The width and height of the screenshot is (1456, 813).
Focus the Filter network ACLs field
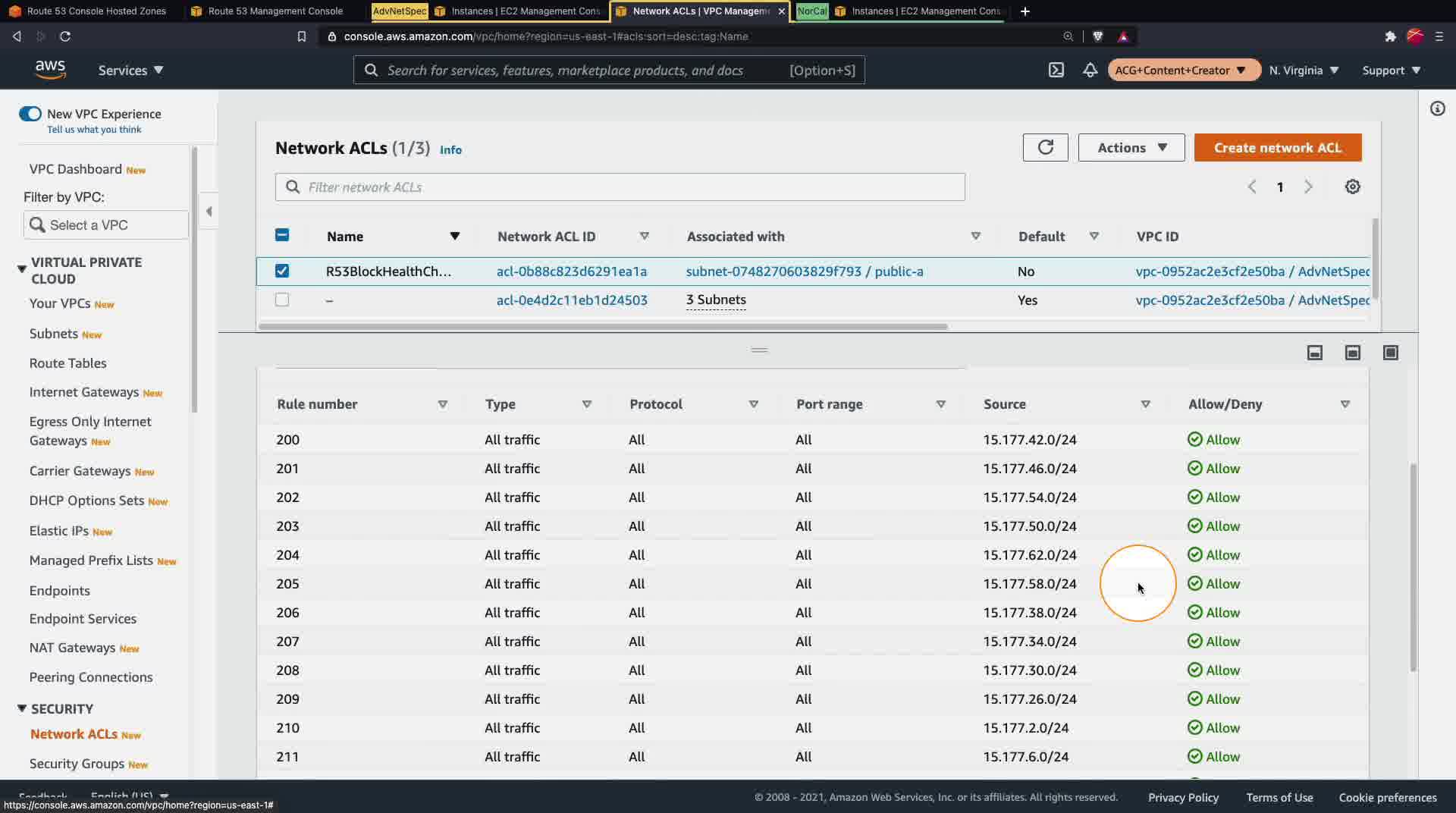click(620, 187)
